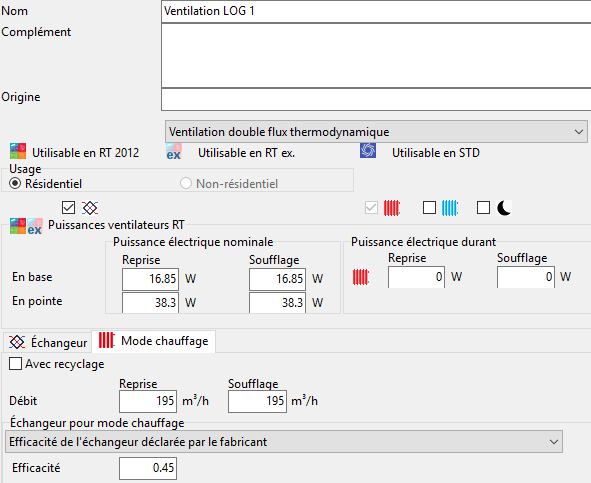Click the RT 2012 colored squares icon
This screenshot has height=483, width=591.
(x=18, y=151)
